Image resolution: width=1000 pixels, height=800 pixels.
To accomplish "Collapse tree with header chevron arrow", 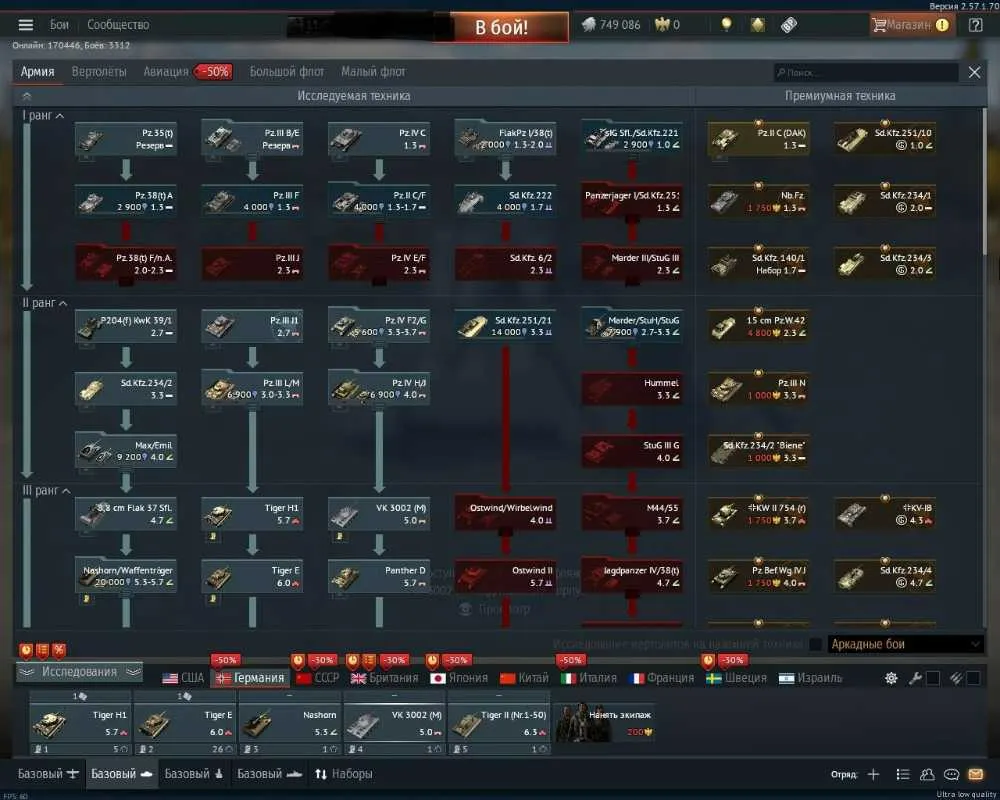I will (27, 96).
